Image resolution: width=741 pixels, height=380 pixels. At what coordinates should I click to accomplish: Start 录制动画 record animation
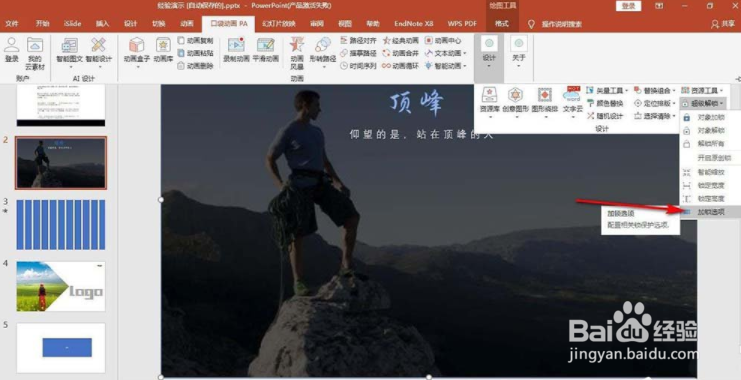click(236, 51)
